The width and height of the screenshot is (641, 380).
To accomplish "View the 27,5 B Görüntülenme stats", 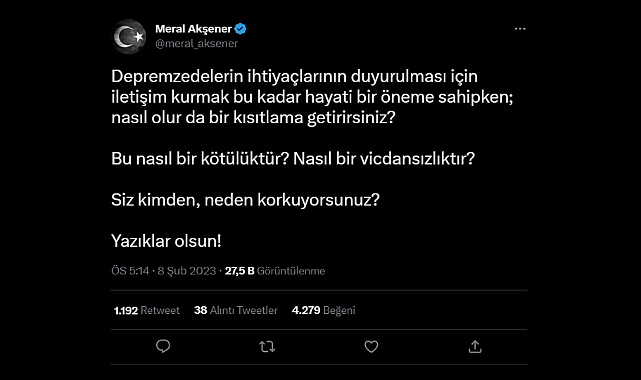I will pyautogui.click(x=275, y=271).
